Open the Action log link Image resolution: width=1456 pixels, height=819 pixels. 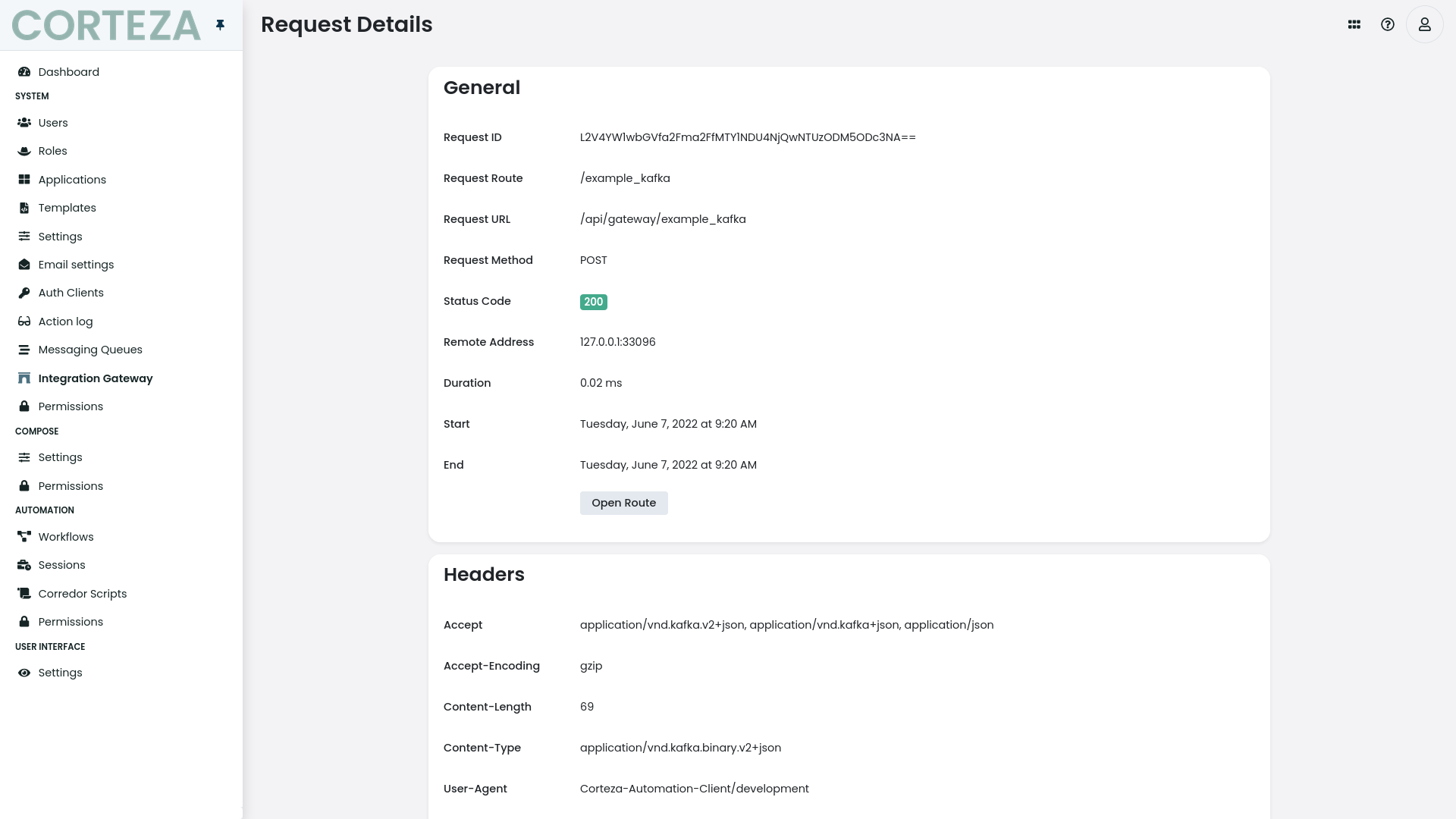(65, 322)
